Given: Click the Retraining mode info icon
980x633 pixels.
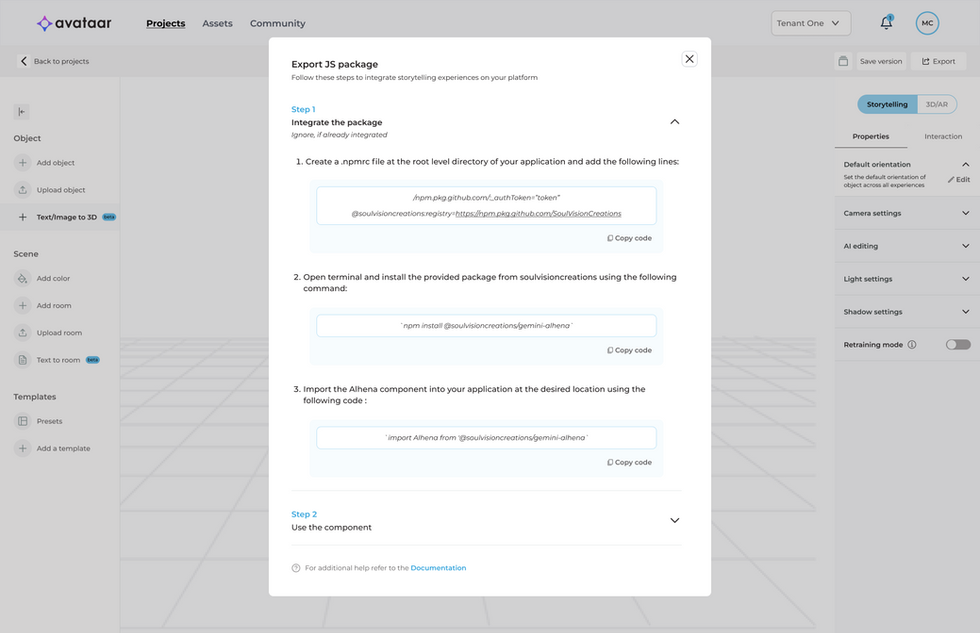Looking at the screenshot, I should coord(912,345).
